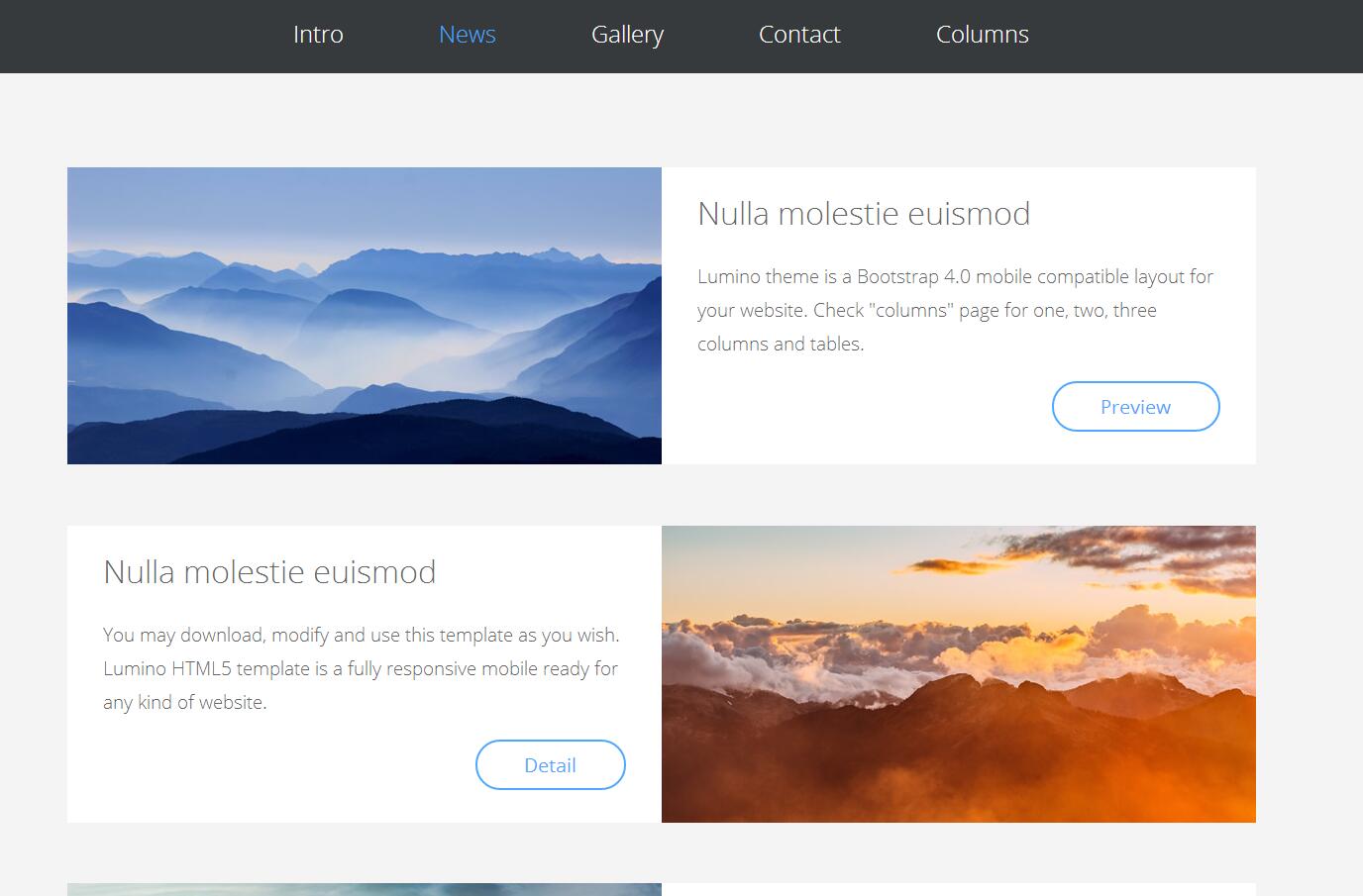The width and height of the screenshot is (1363, 896).
Task: Click the Nulla molestie euismod heading above Detail button
Action: 269,572
